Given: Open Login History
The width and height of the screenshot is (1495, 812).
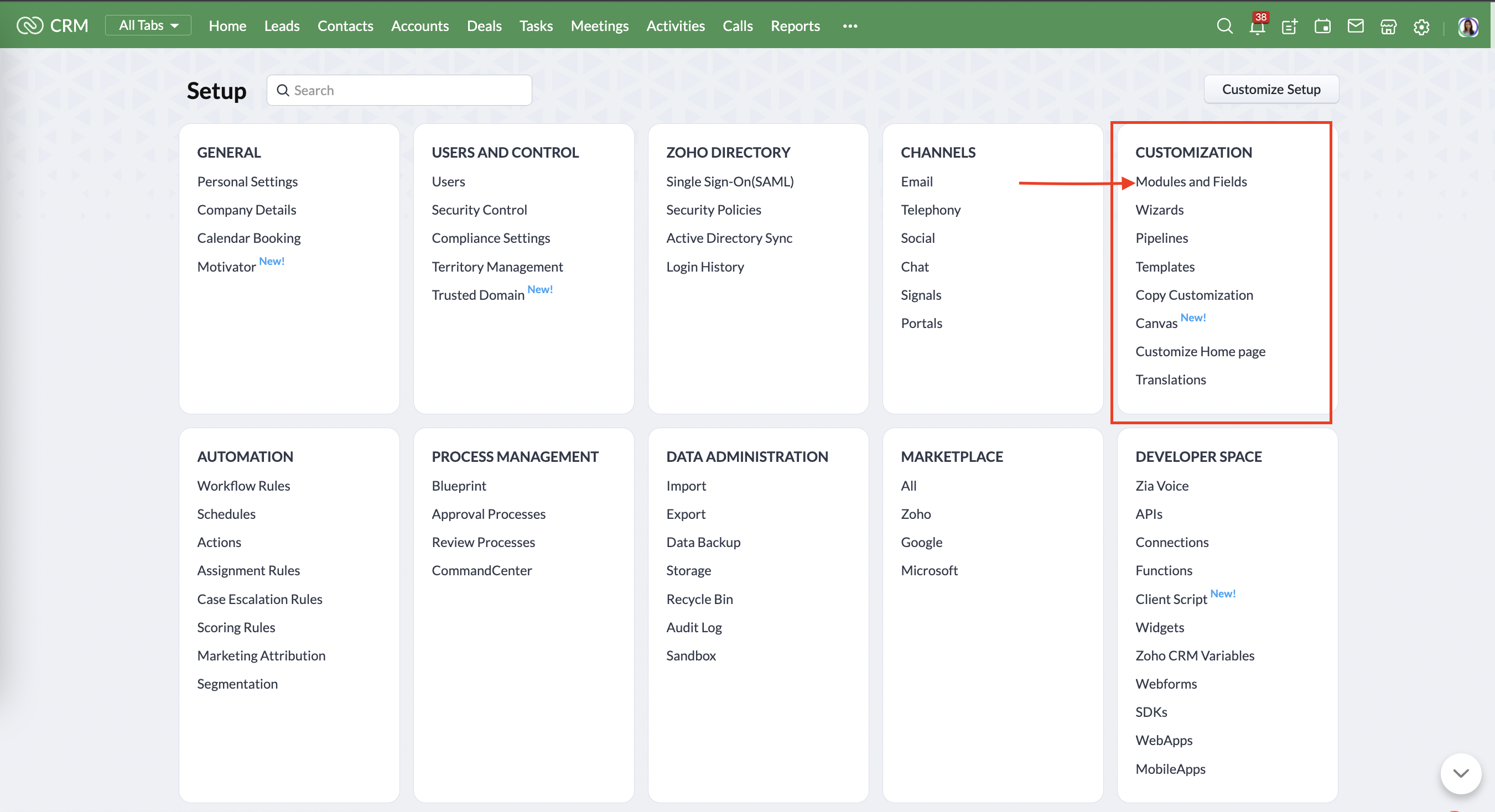Looking at the screenshot, I should 705,266.
